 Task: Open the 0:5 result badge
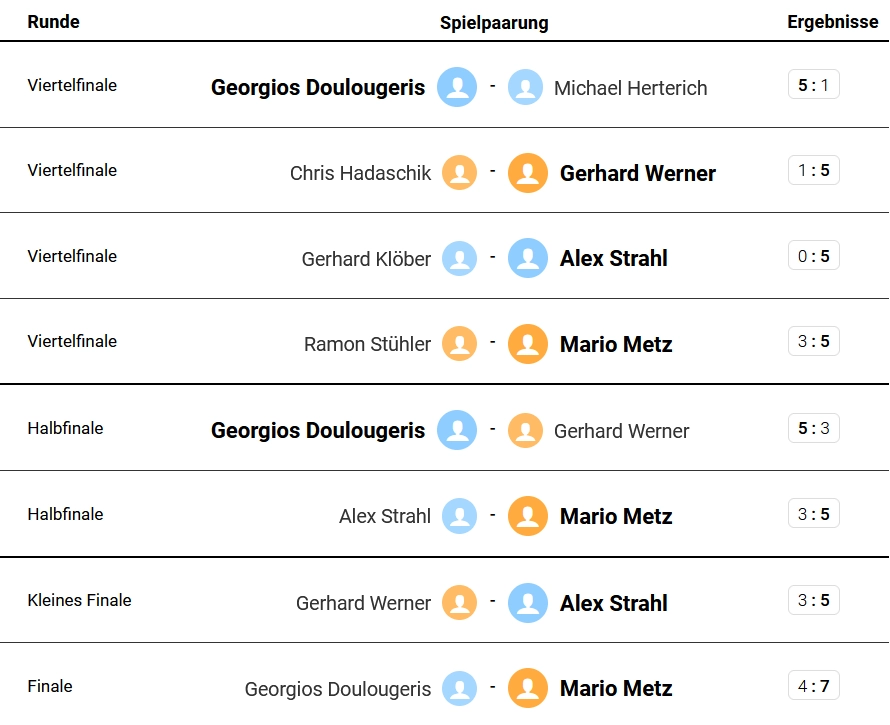click(813, 256)
